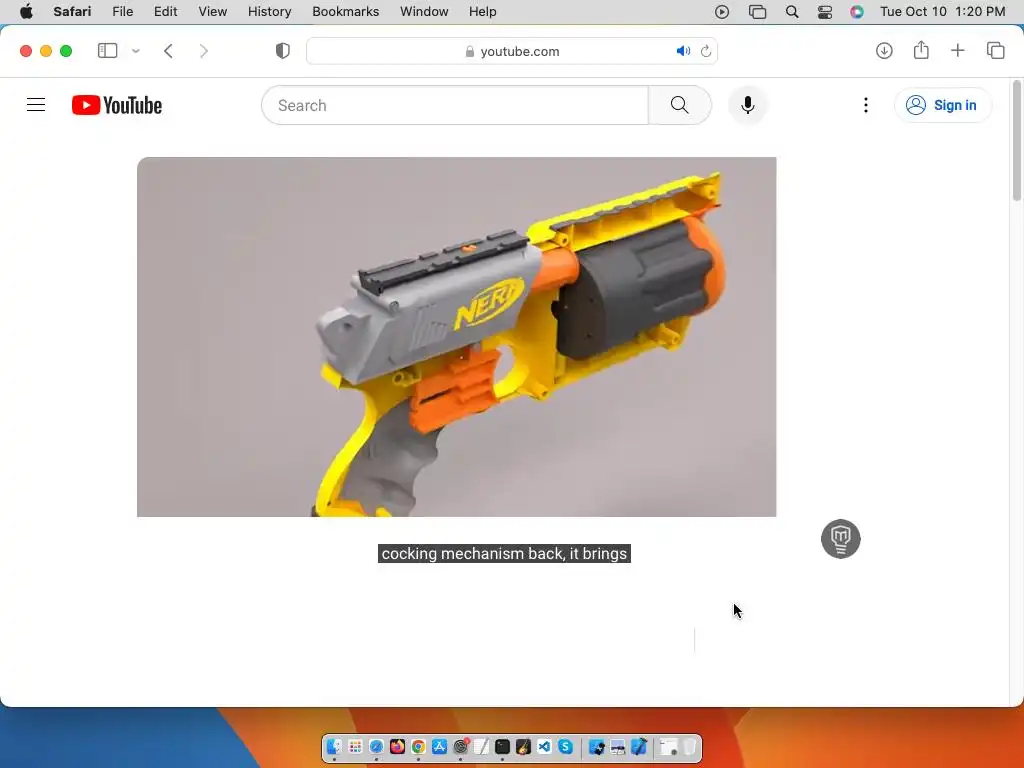Click the Now Playing menu bar icon
The height and width of the screenshot is (768, 1024).
(x=722, y=12)
